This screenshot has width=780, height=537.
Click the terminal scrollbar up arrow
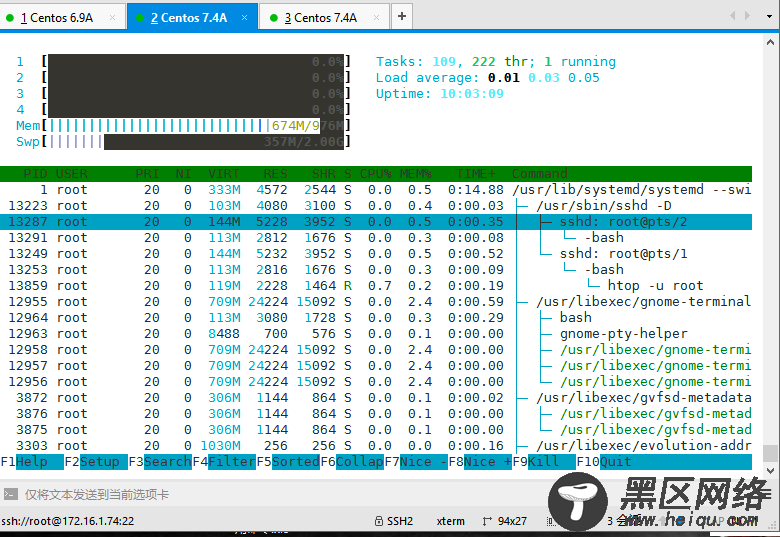pos(771,43)
